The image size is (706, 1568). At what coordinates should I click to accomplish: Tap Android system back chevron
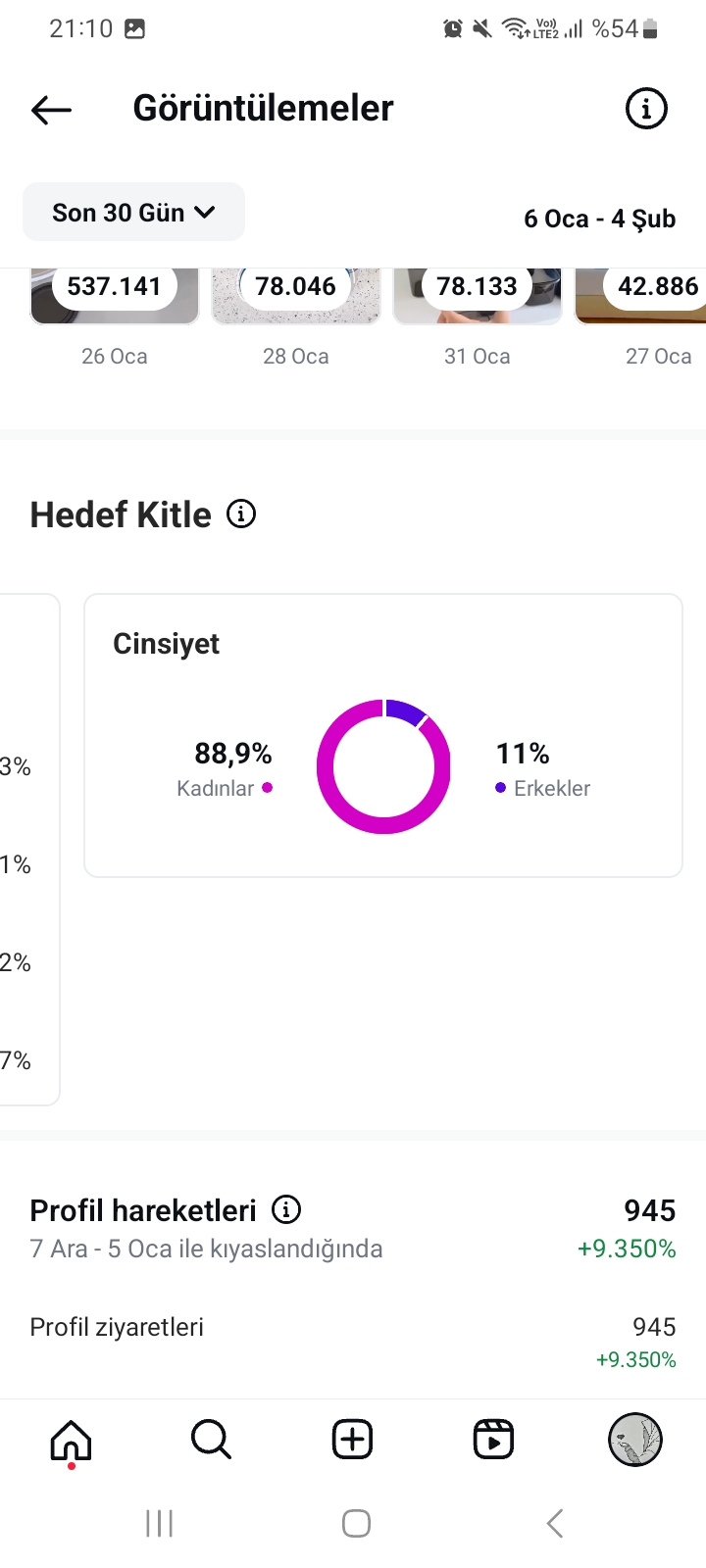point(555,1523)
